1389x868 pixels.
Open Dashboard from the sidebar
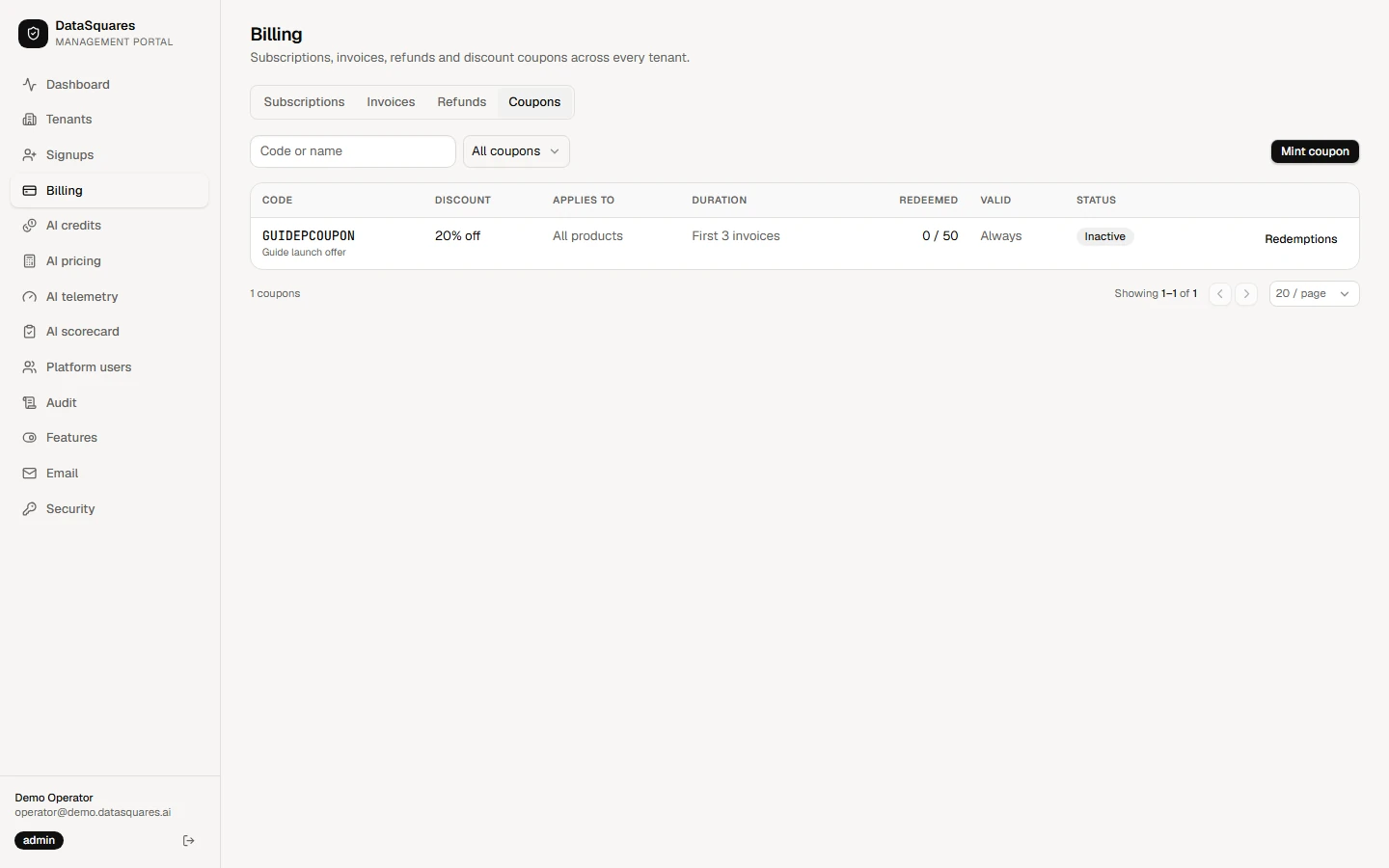click(x=109, y=85)
